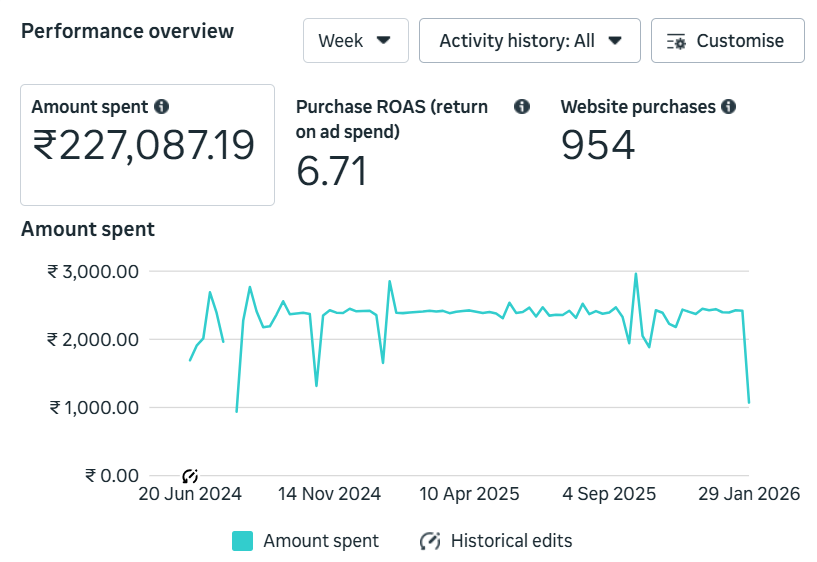Click the sliders icon inside the Customise button
The height and width of the screenshot is (562, 817).
coord(677,41)
